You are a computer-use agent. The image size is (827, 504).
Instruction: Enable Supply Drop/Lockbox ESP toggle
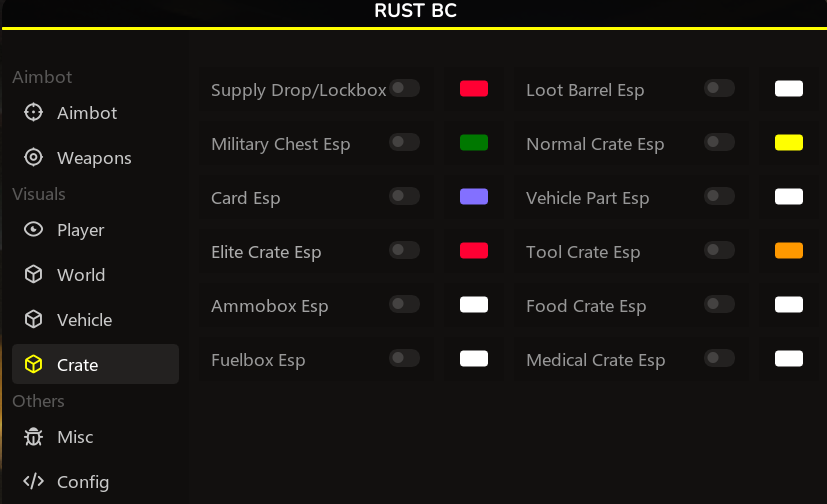click(x=404, y=88)
